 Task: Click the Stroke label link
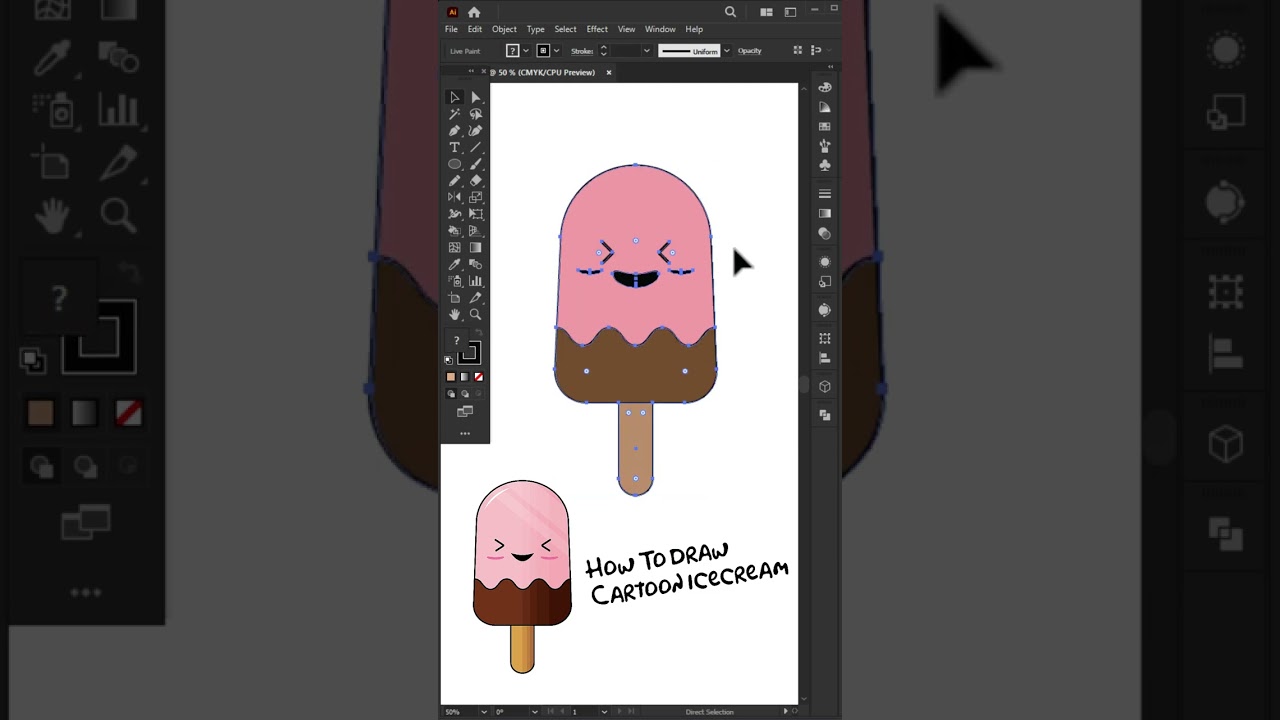pyautogui.click(x=582, y=51)
